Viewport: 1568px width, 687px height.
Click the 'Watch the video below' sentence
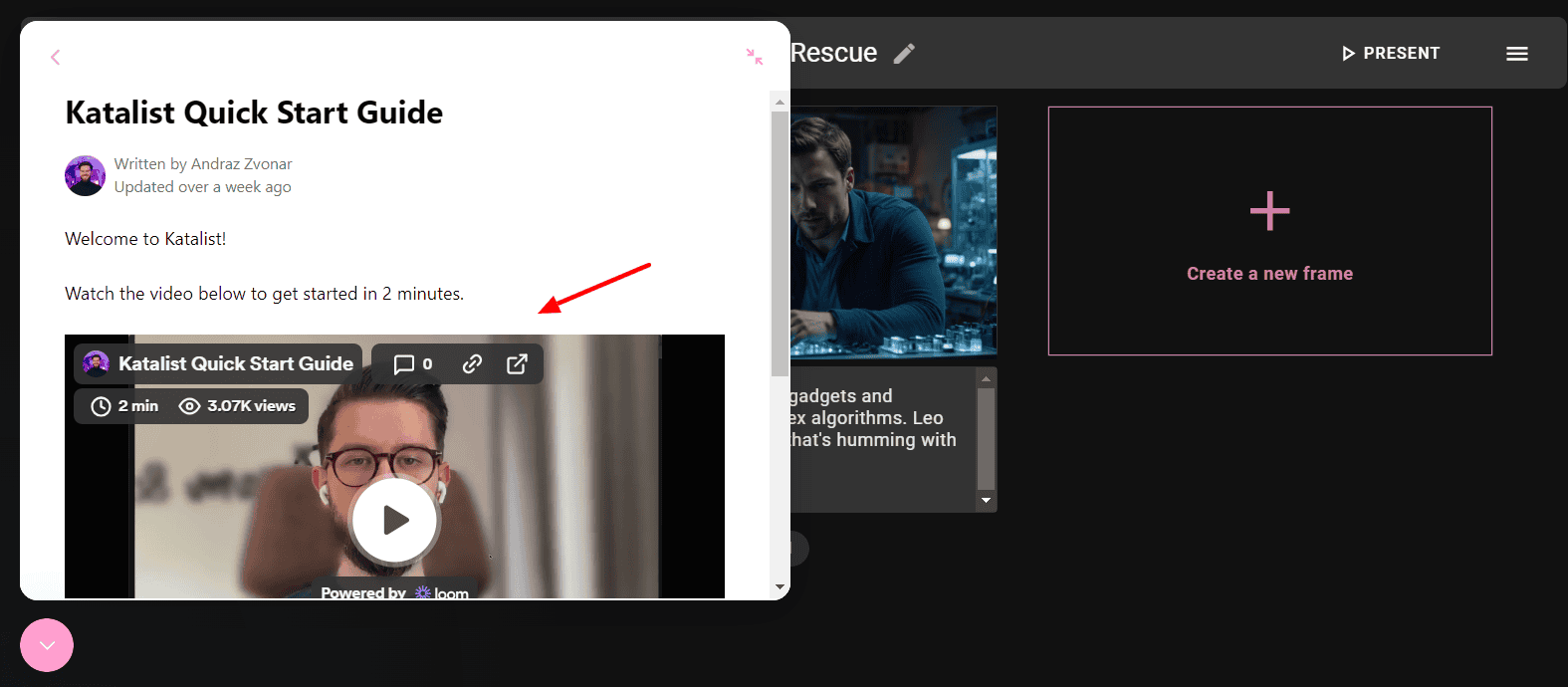(265, 294)
